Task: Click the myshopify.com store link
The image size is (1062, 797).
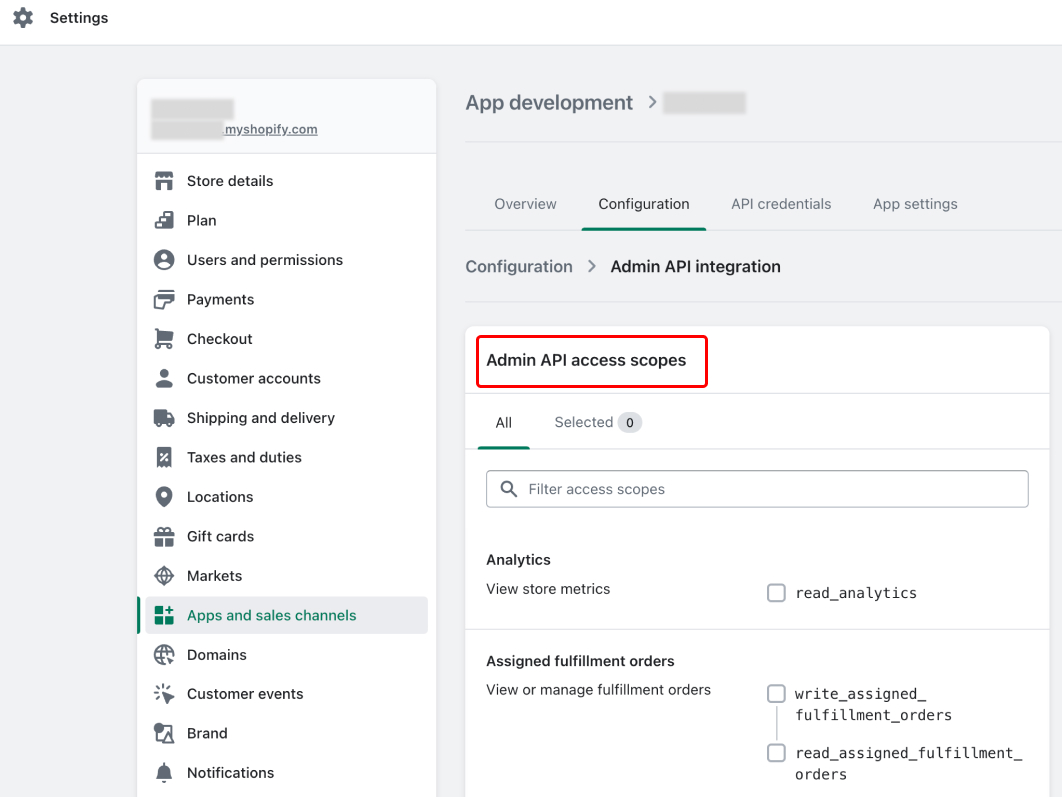Action: [x=270, y=129]
